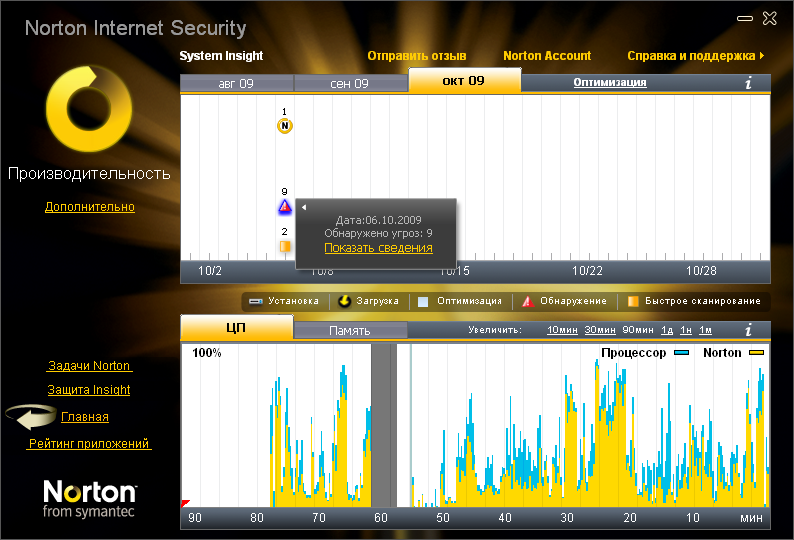Open info icon on CPU graph bar
Viewport: 794px width, 540px height.
(748, 330)
